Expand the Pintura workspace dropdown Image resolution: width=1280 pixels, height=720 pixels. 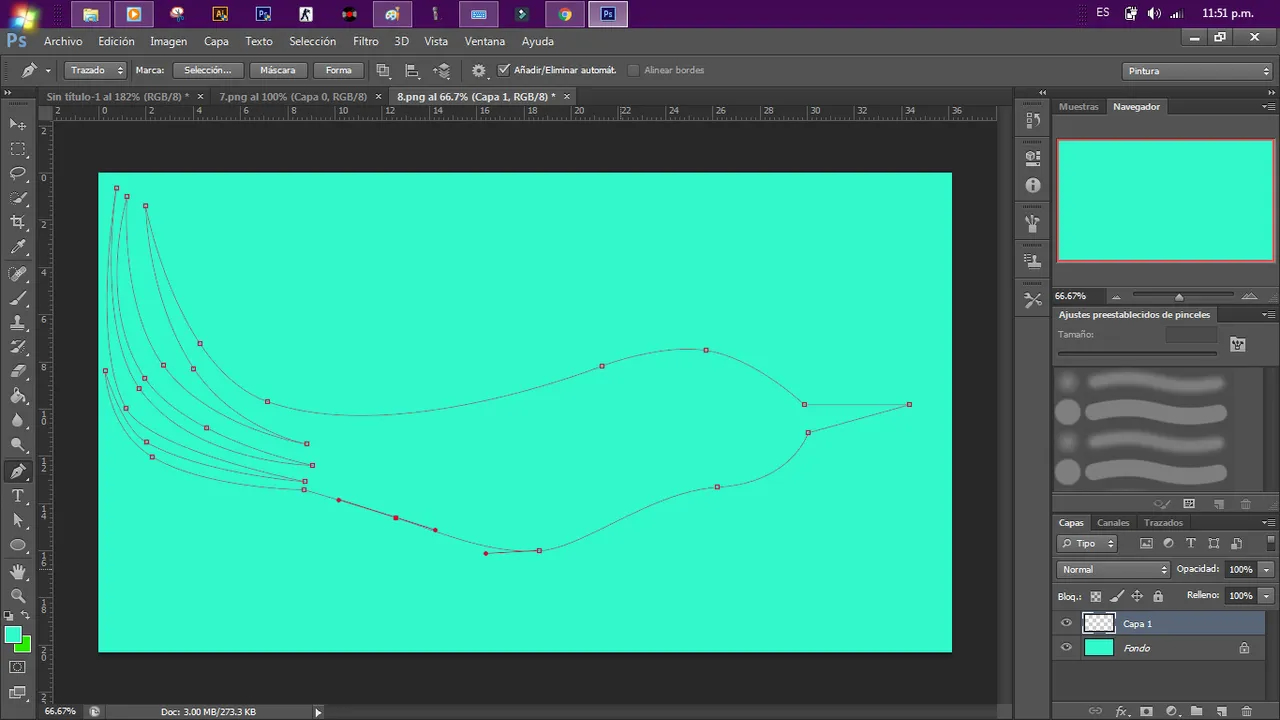coord(1197,71)
